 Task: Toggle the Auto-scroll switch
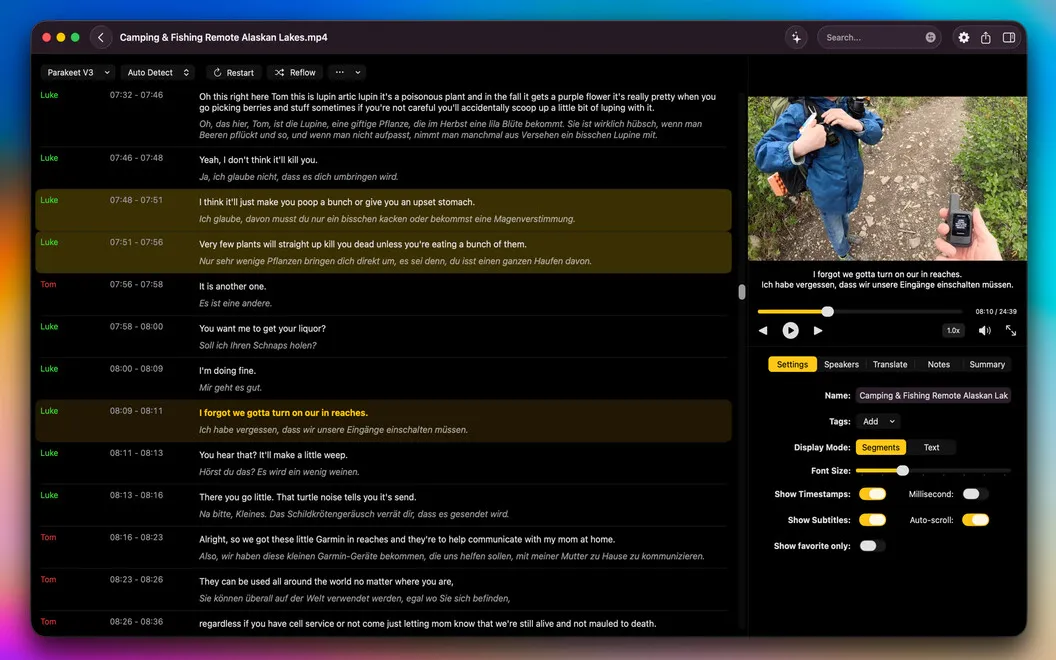click(975, 520)
